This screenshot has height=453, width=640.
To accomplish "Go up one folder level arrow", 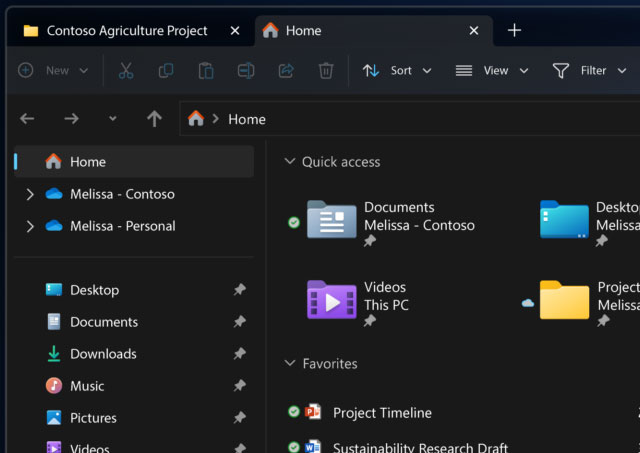I will coord(154,119).
